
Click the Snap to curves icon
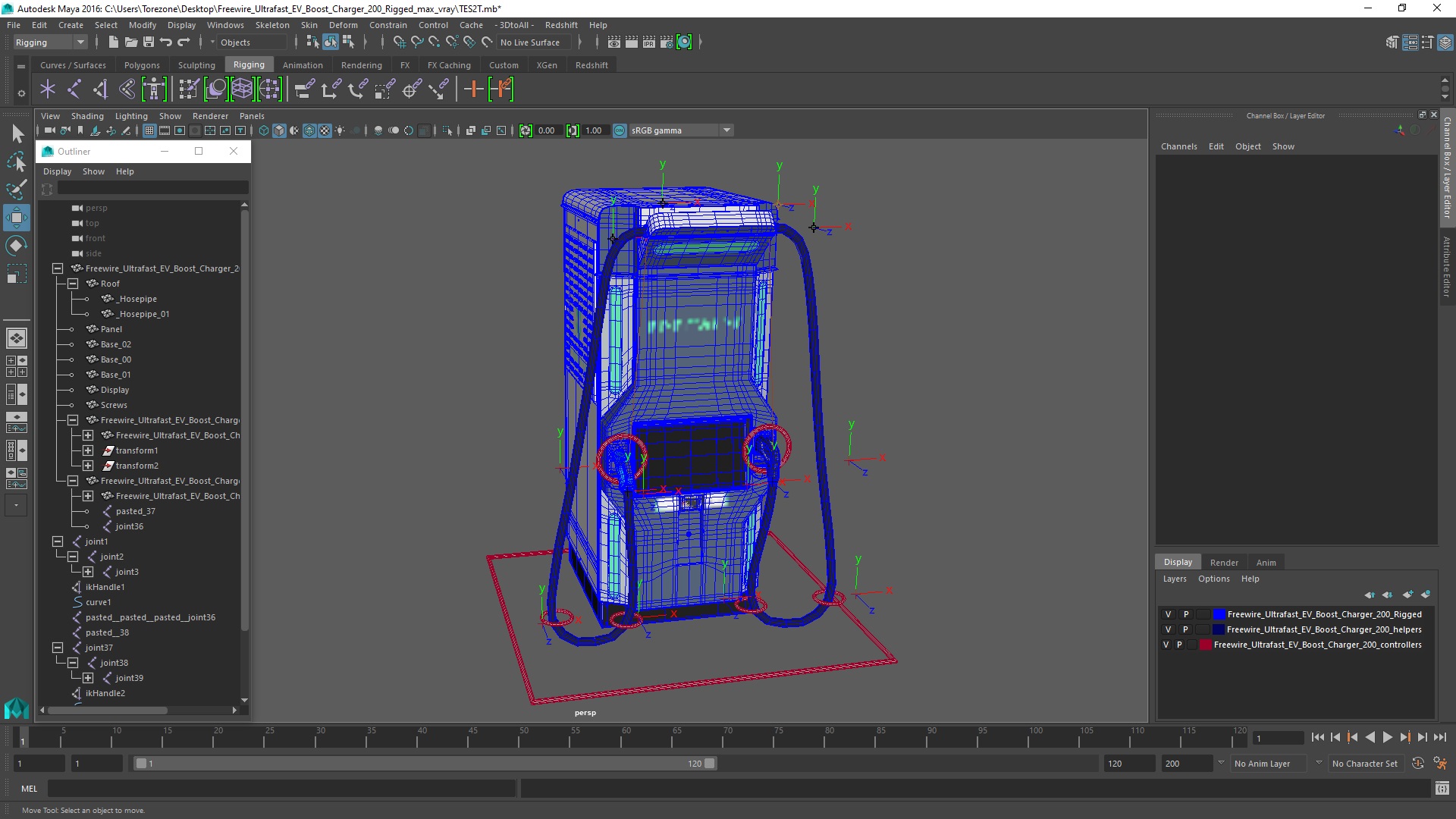click(x=416, y=42)
